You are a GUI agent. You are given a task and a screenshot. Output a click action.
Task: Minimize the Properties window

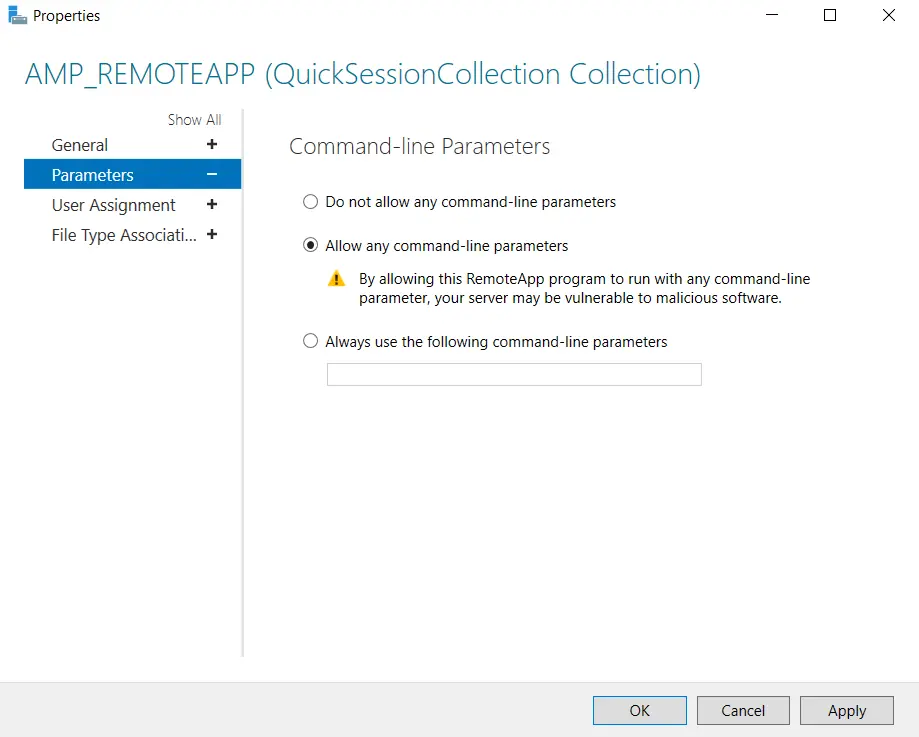771,15
